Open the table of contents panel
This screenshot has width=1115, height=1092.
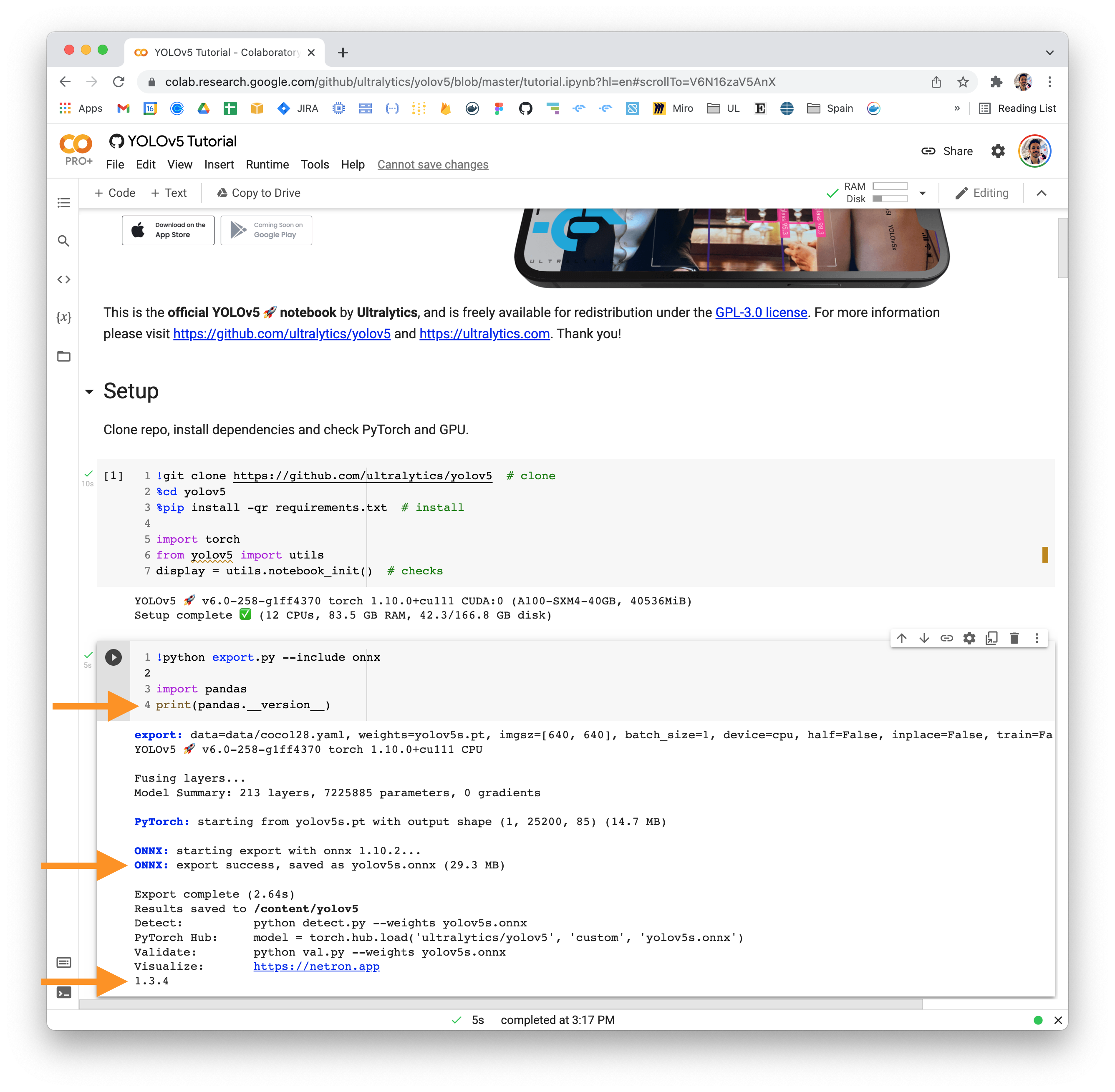(x=64, y=203)
